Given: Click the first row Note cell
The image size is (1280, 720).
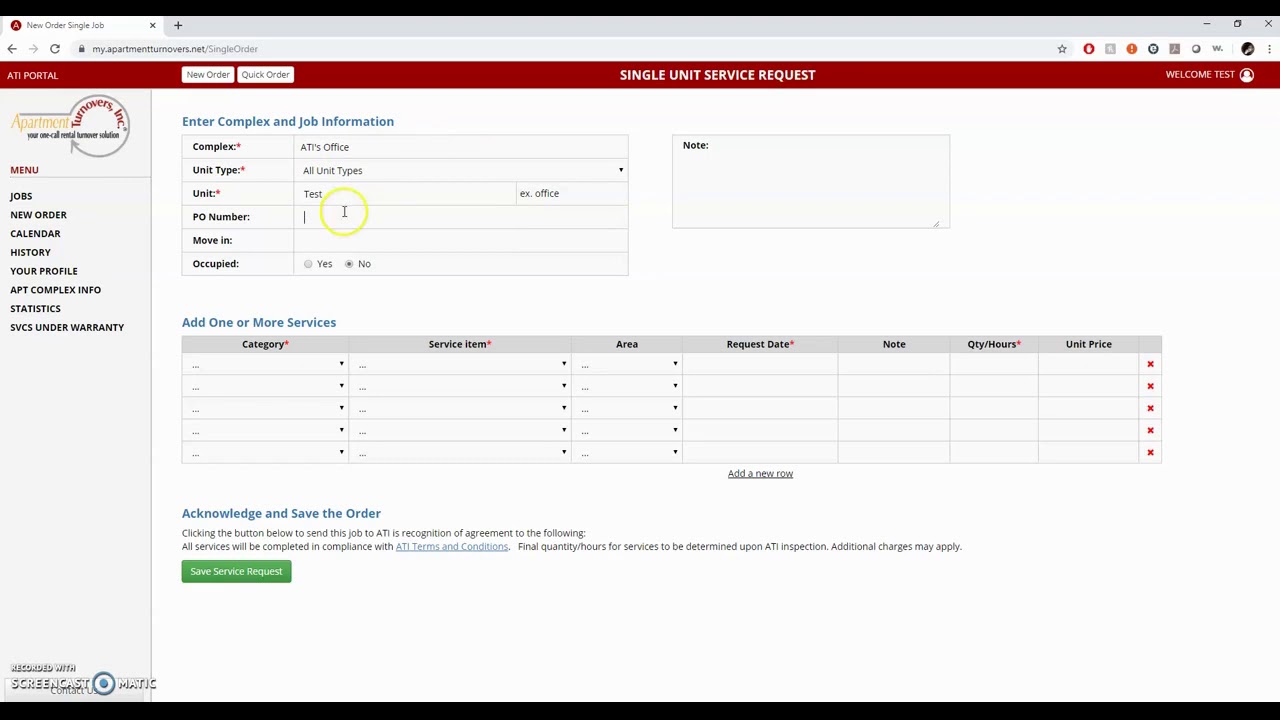Looking at the screenshot, I should click(894, 365).
